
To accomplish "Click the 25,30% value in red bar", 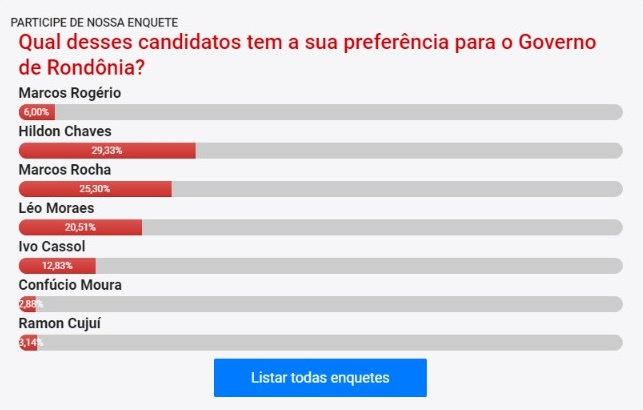I will (x=95, y=189).
